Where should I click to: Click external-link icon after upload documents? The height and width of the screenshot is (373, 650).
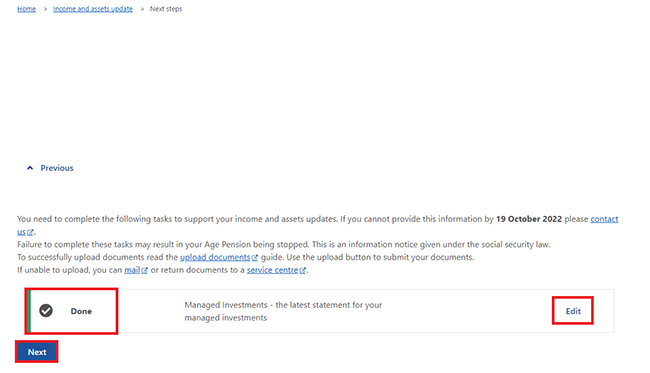click(x=255, y=258)
